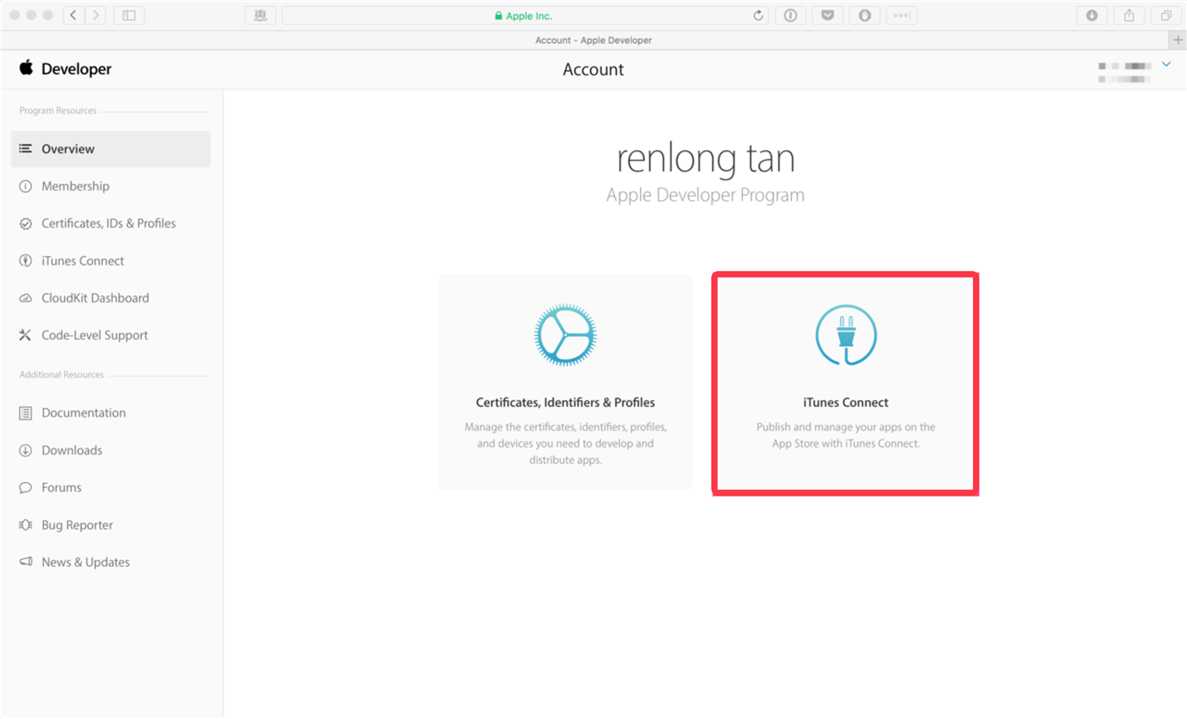This screenshot has width=1187, height=719.
Task: Open the iTunes Connect card title
Action: pyautogui.click(x=846, y=403)
